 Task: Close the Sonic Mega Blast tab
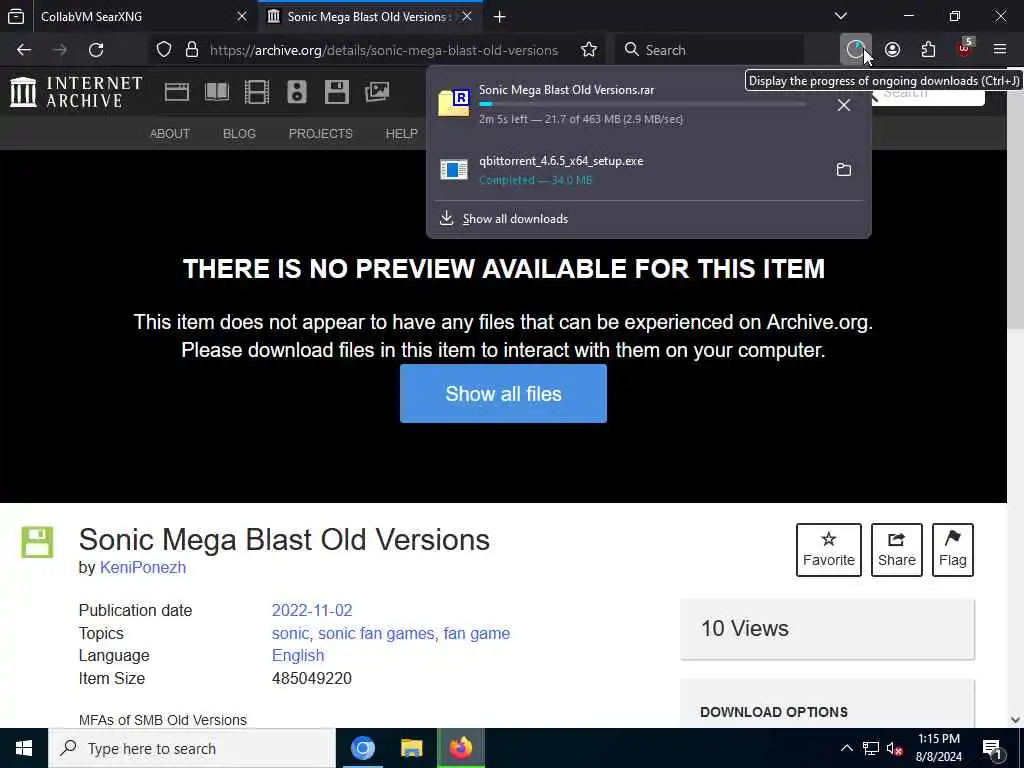[x=467, y=16]
